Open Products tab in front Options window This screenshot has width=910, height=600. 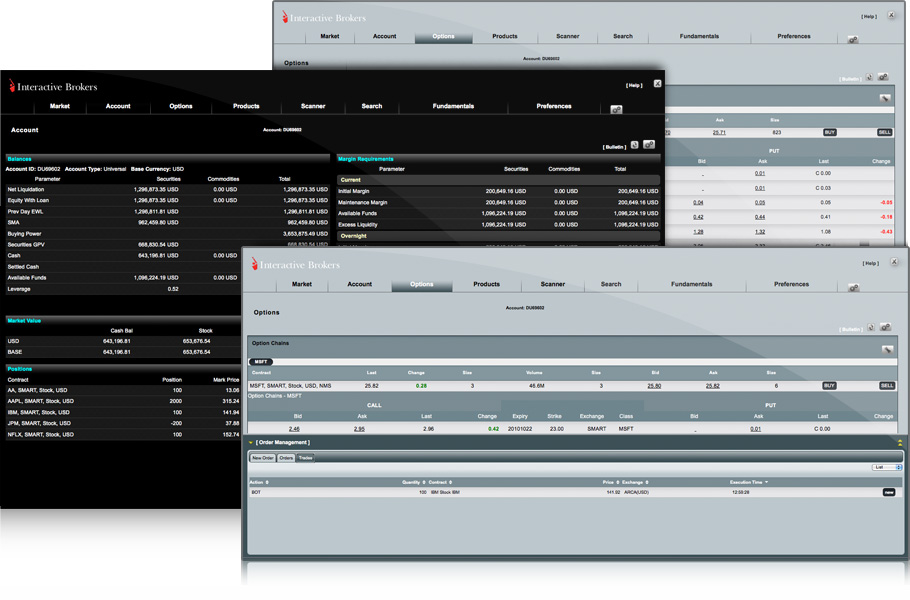pyautogui.click(x=486, y=284)
